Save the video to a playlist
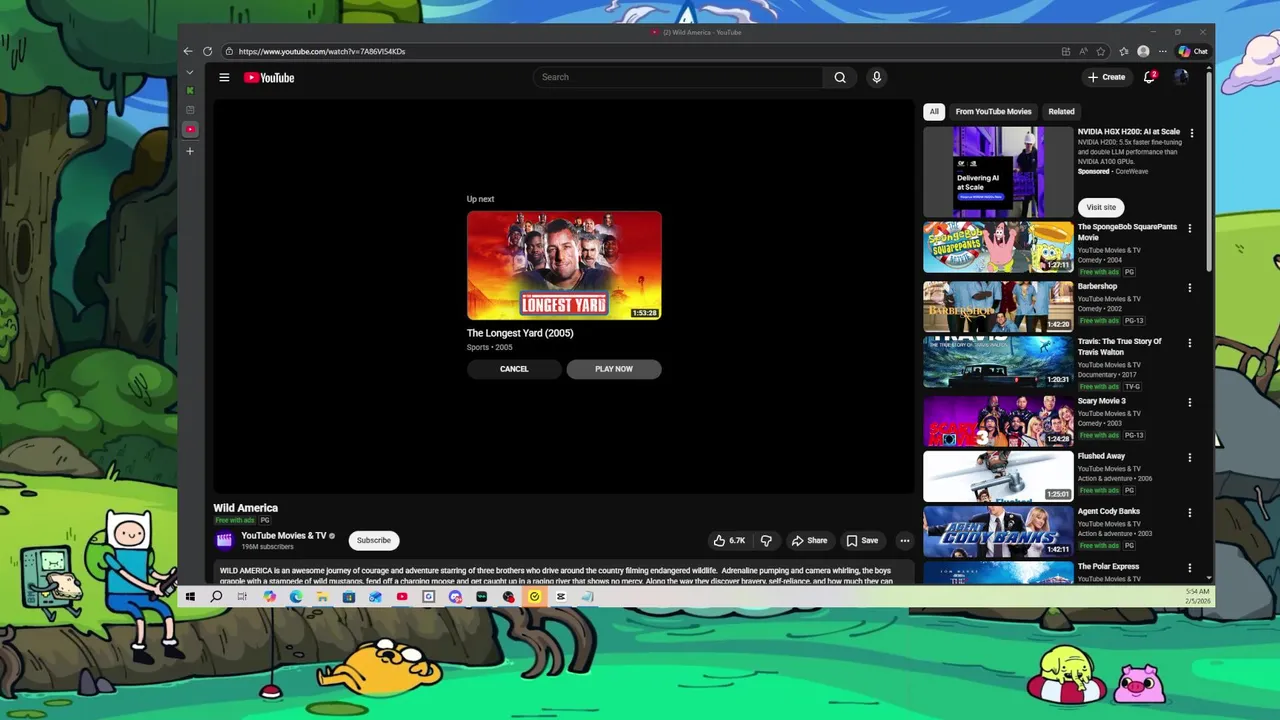This screenshot has height=720, width=1280. point(862,540)
